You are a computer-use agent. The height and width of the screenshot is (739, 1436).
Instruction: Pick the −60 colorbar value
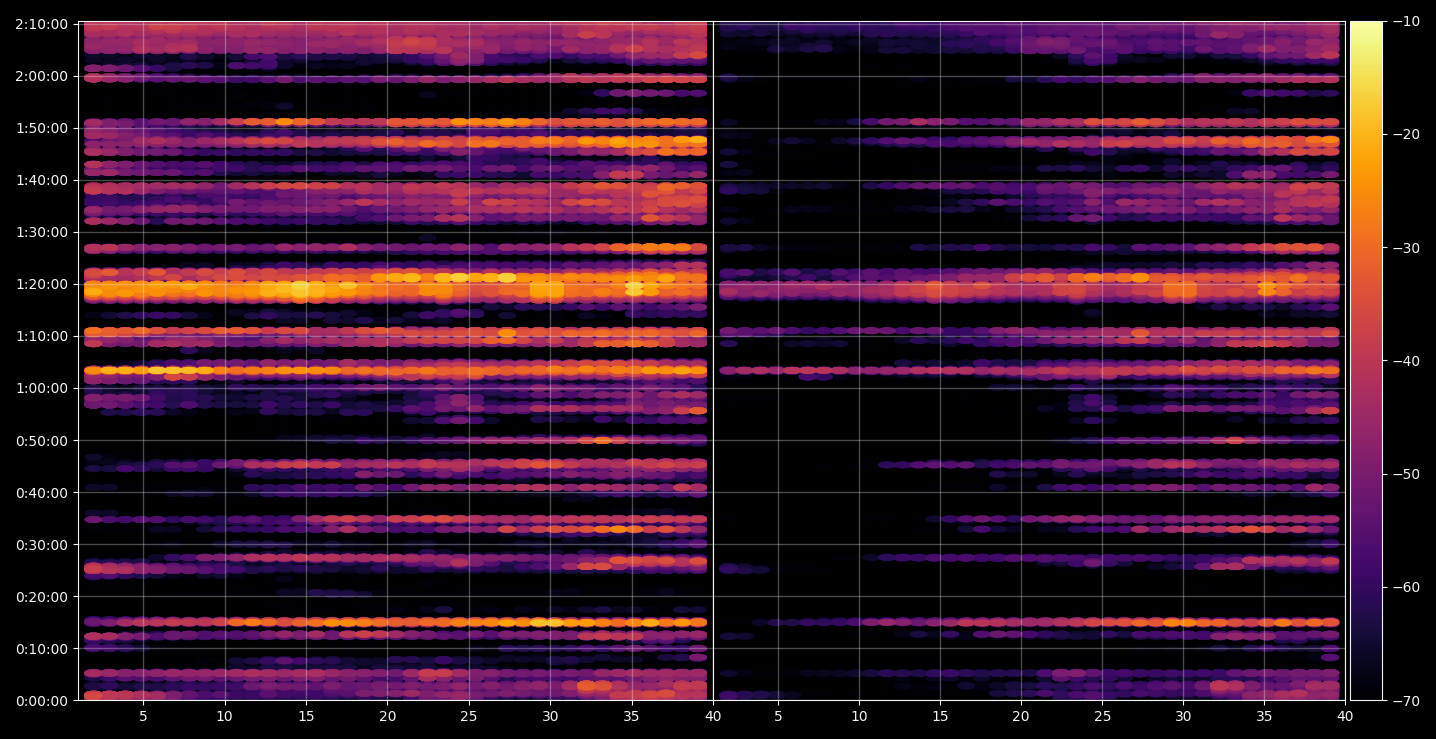(x=1406, y=587)
